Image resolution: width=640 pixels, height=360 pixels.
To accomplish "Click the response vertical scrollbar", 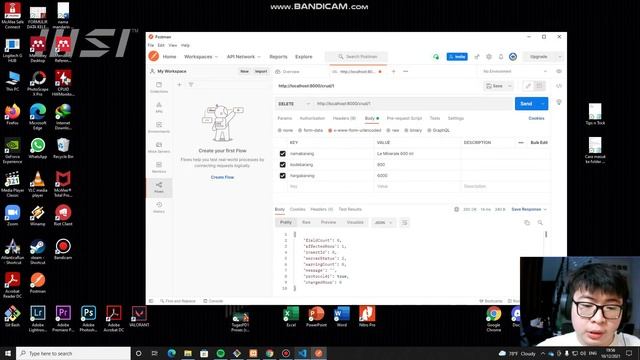I will pos(546,234).
